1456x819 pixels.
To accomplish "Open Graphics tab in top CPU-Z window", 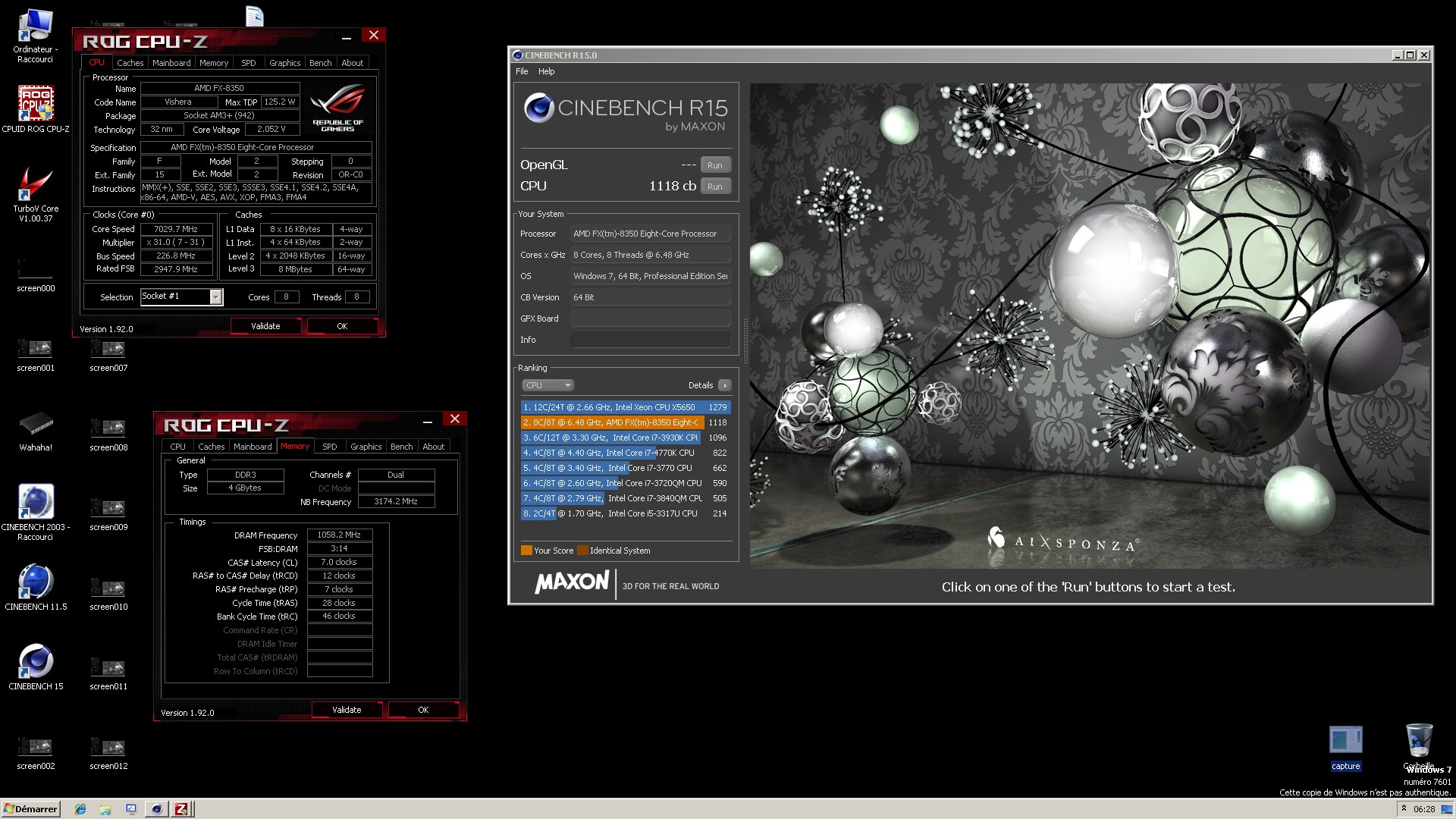I will click(x=284, y=63).
